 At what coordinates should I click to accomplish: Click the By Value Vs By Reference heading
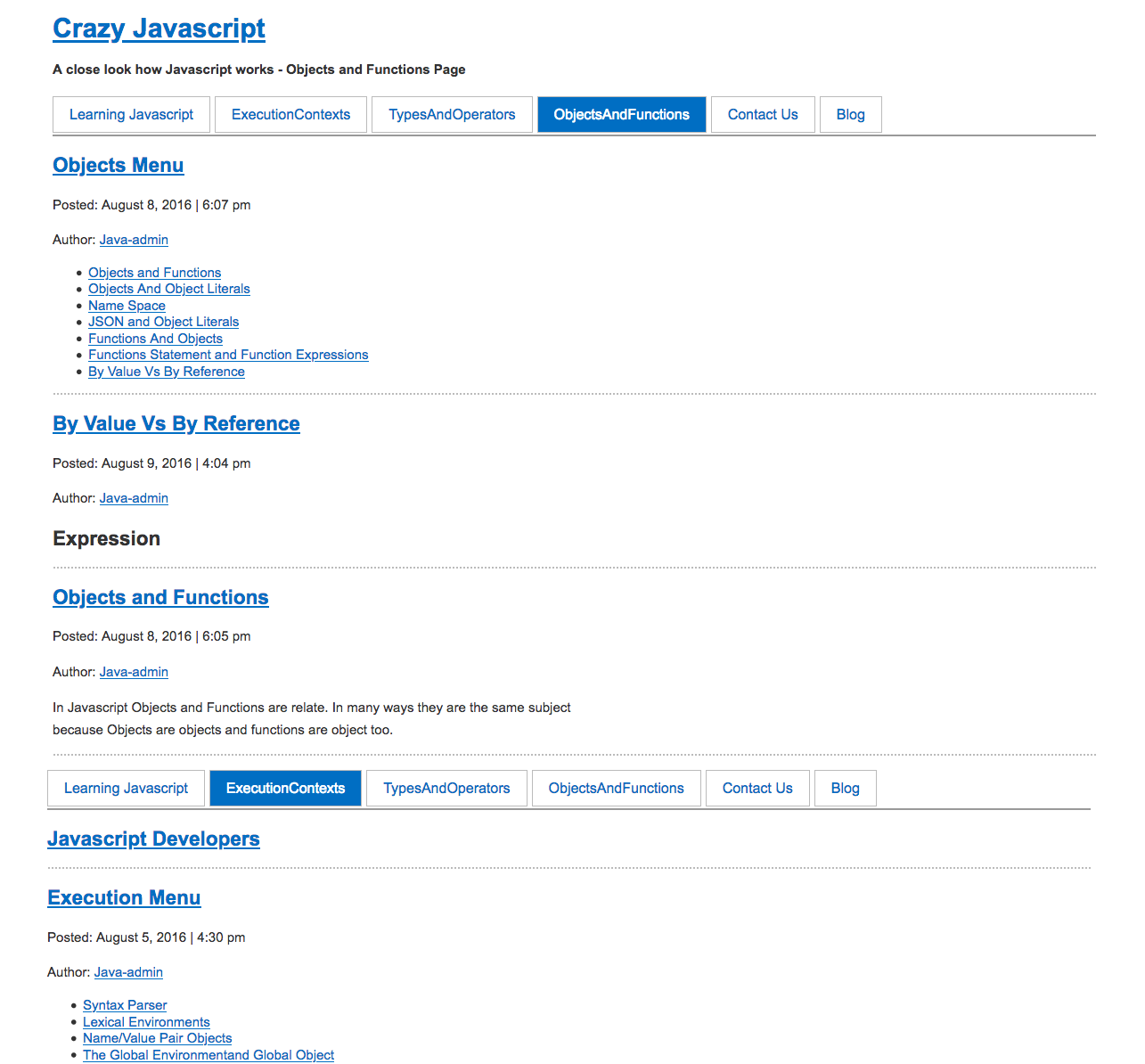point(176,424)
